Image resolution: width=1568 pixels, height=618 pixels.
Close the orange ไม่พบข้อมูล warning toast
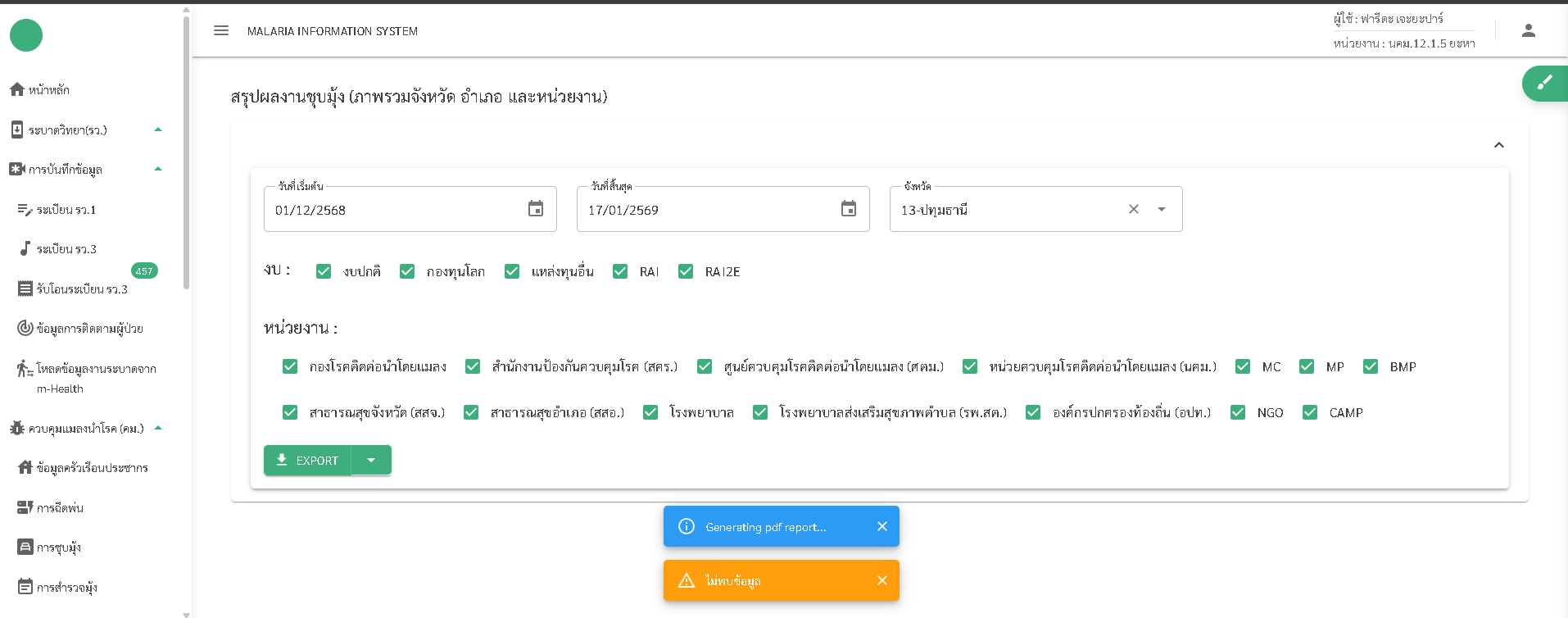pyautogui.click(x=881, y=580)
